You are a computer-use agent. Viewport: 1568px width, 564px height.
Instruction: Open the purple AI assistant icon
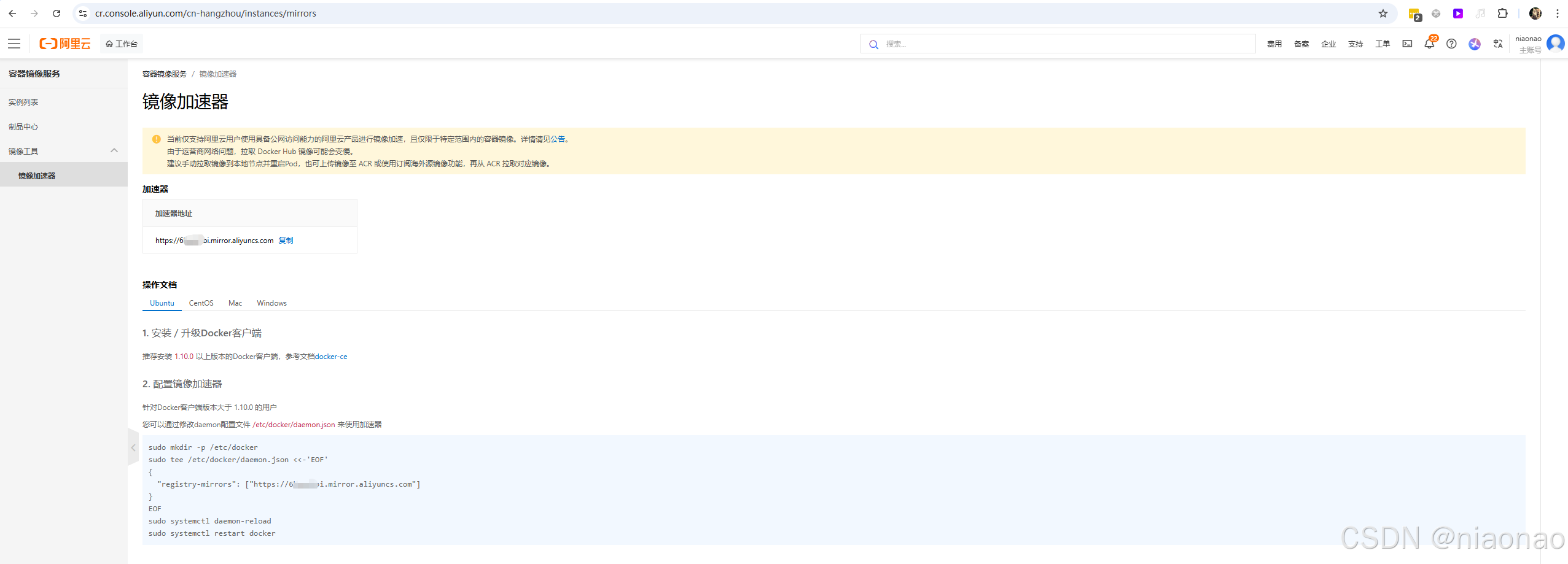pyautogui.click(x=1475, y=44)
